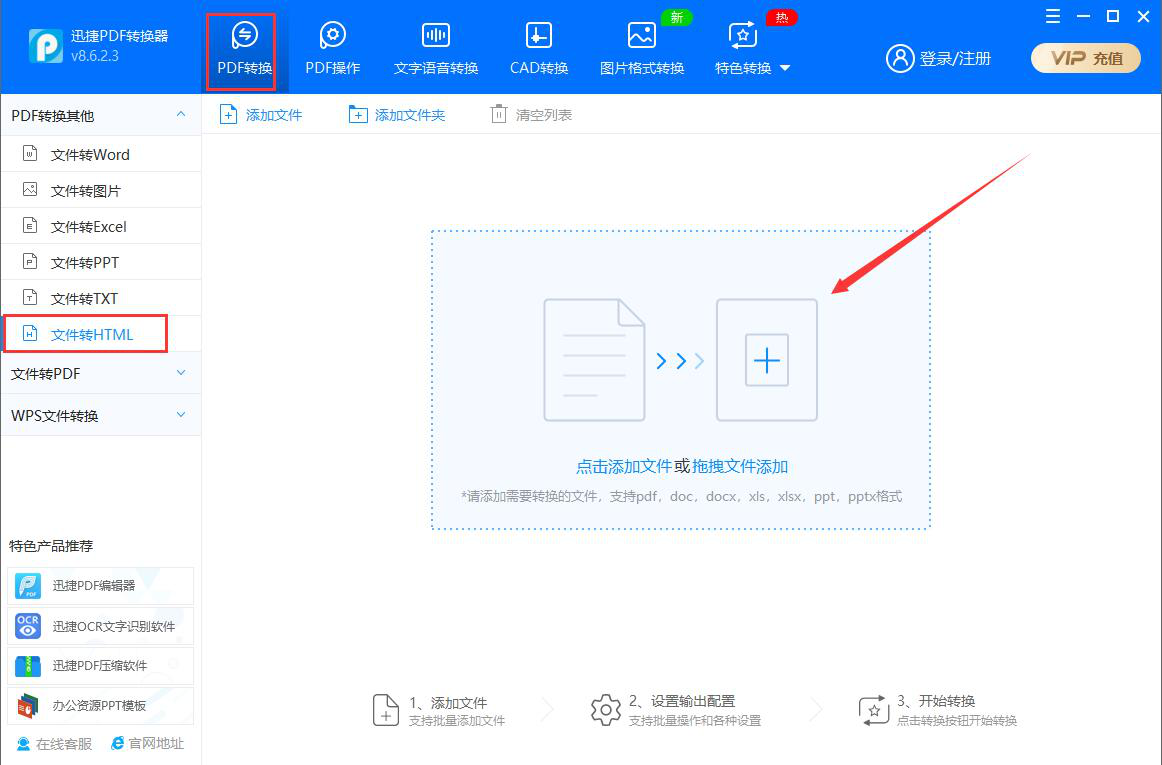Click the OCR eye icon
The height and width of the screenshot is (765, 1162).
28,626
